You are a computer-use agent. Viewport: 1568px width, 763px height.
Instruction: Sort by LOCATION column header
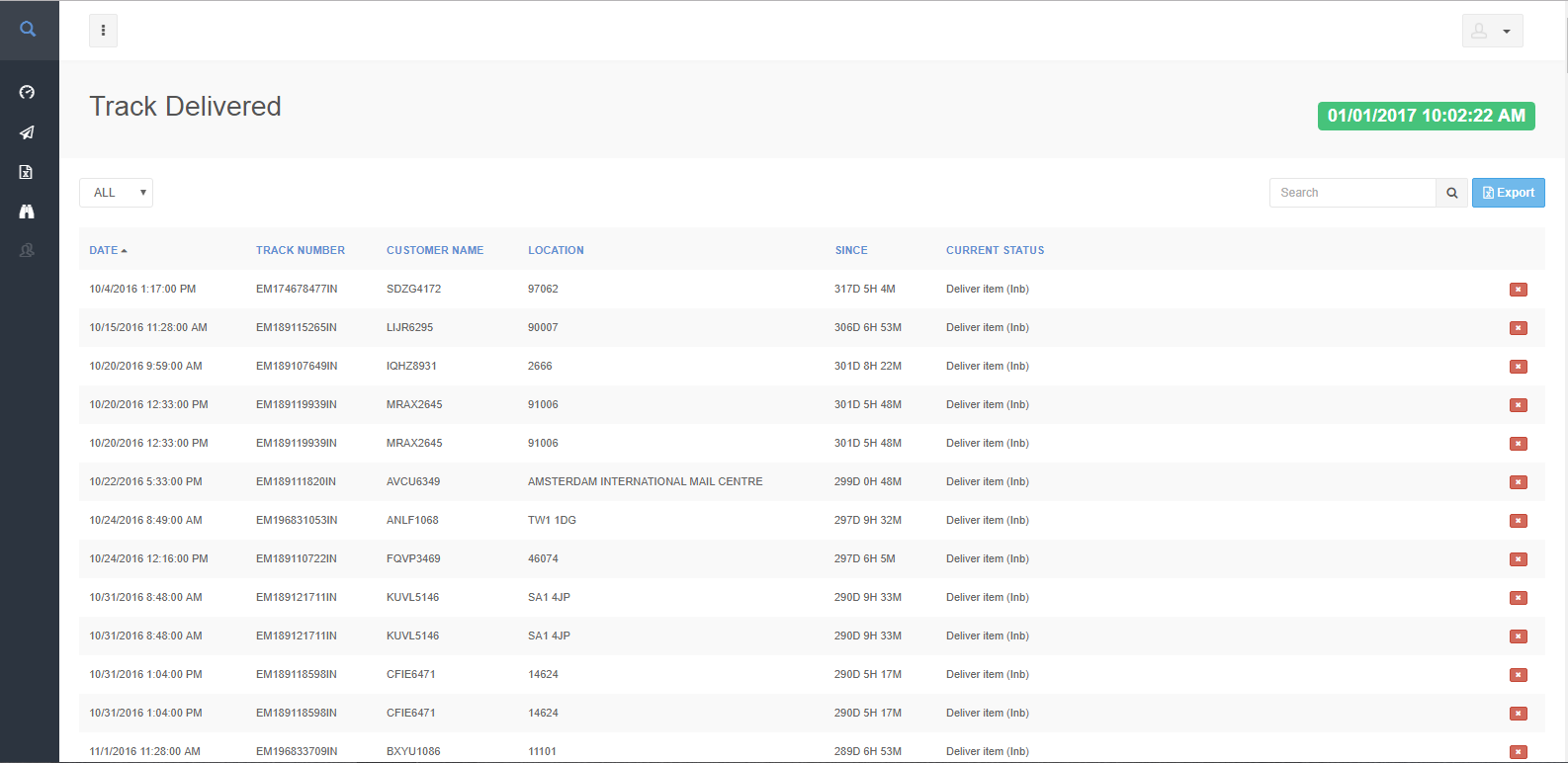coord(556,250)
